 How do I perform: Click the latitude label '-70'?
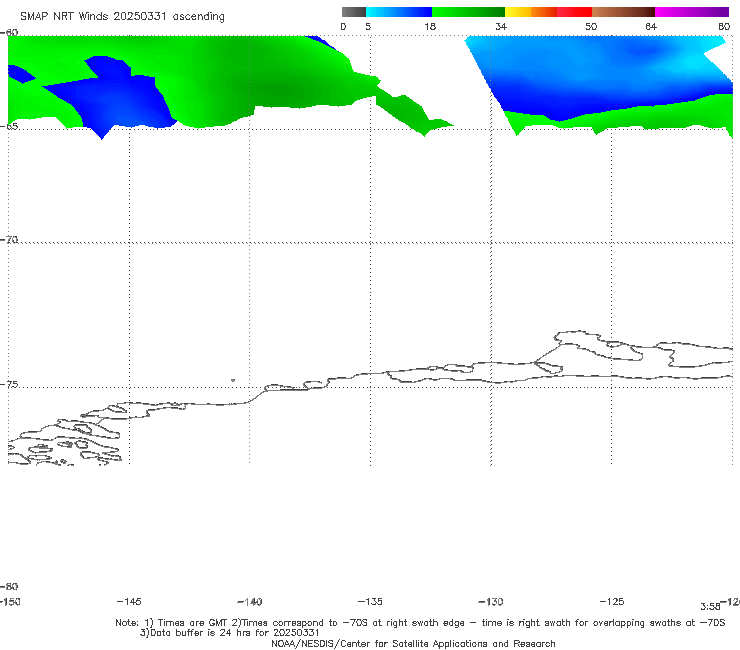[9, 240]
